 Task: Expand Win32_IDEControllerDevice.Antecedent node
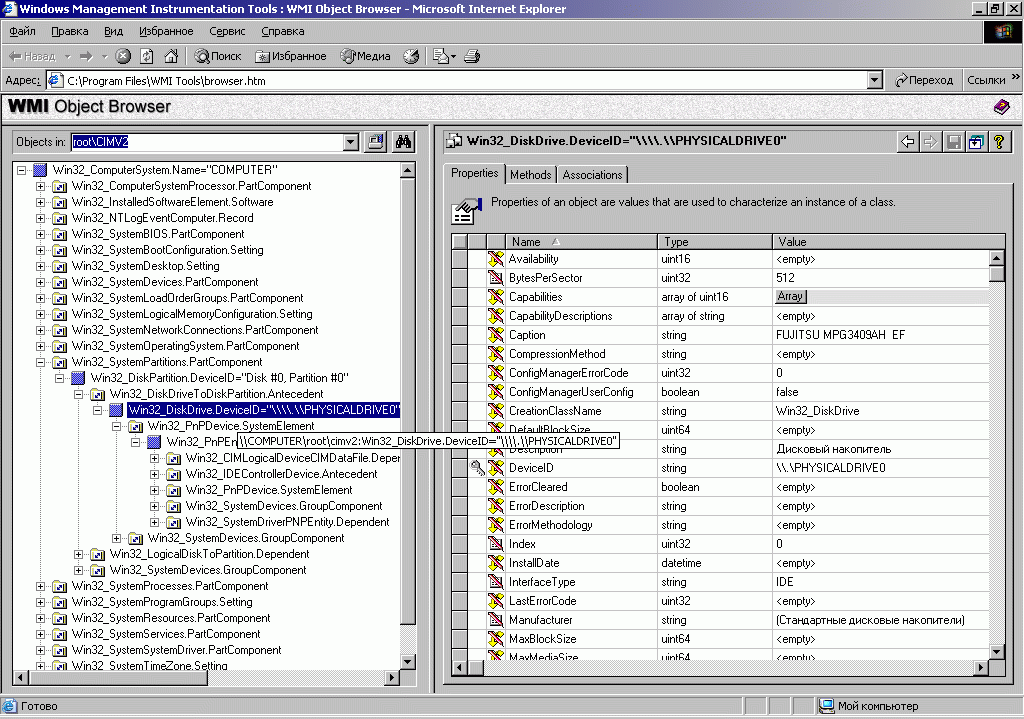155,474
